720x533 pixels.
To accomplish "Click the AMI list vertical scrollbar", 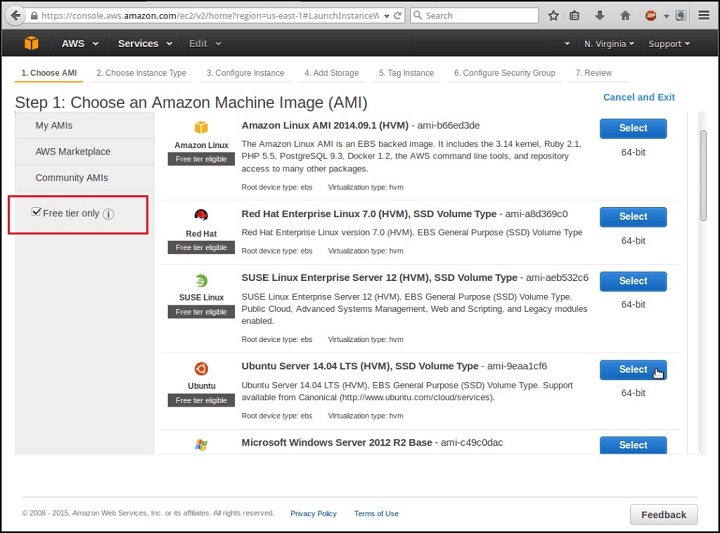I will click(703, 175).
